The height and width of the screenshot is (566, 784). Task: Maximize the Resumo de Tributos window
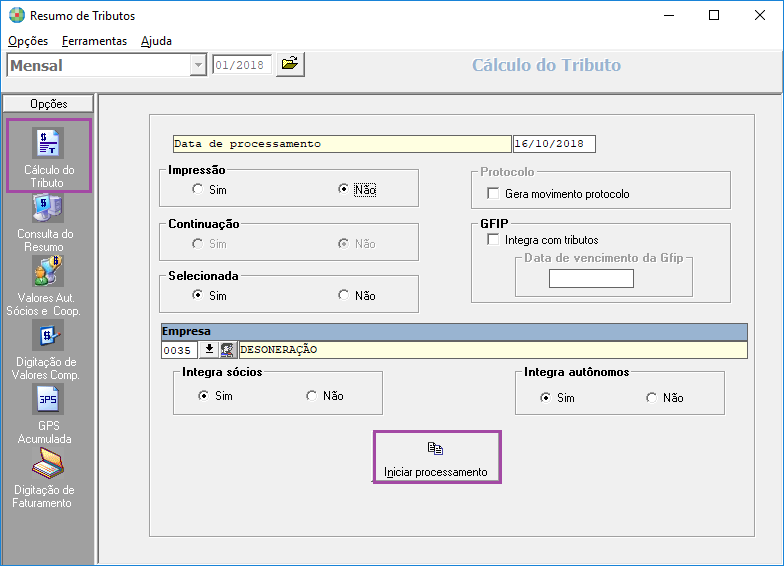(x=714, y=16)
